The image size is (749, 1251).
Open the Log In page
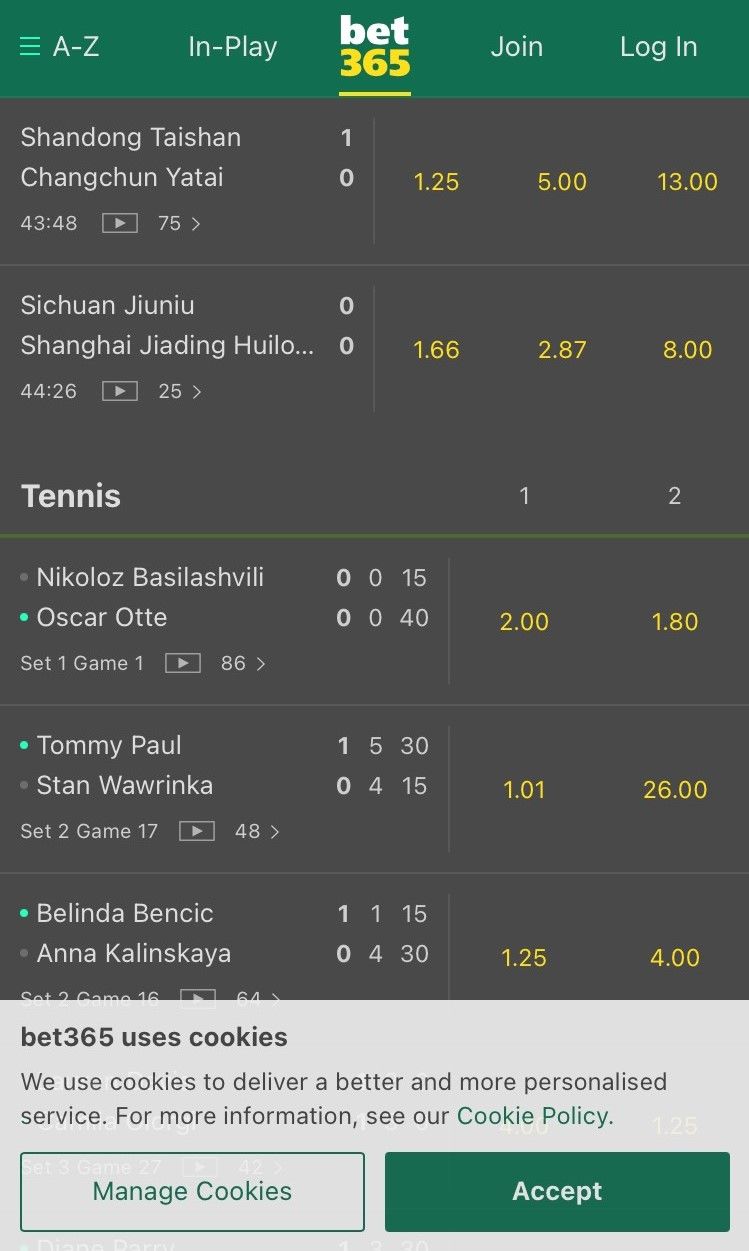(x=659, y=47)
